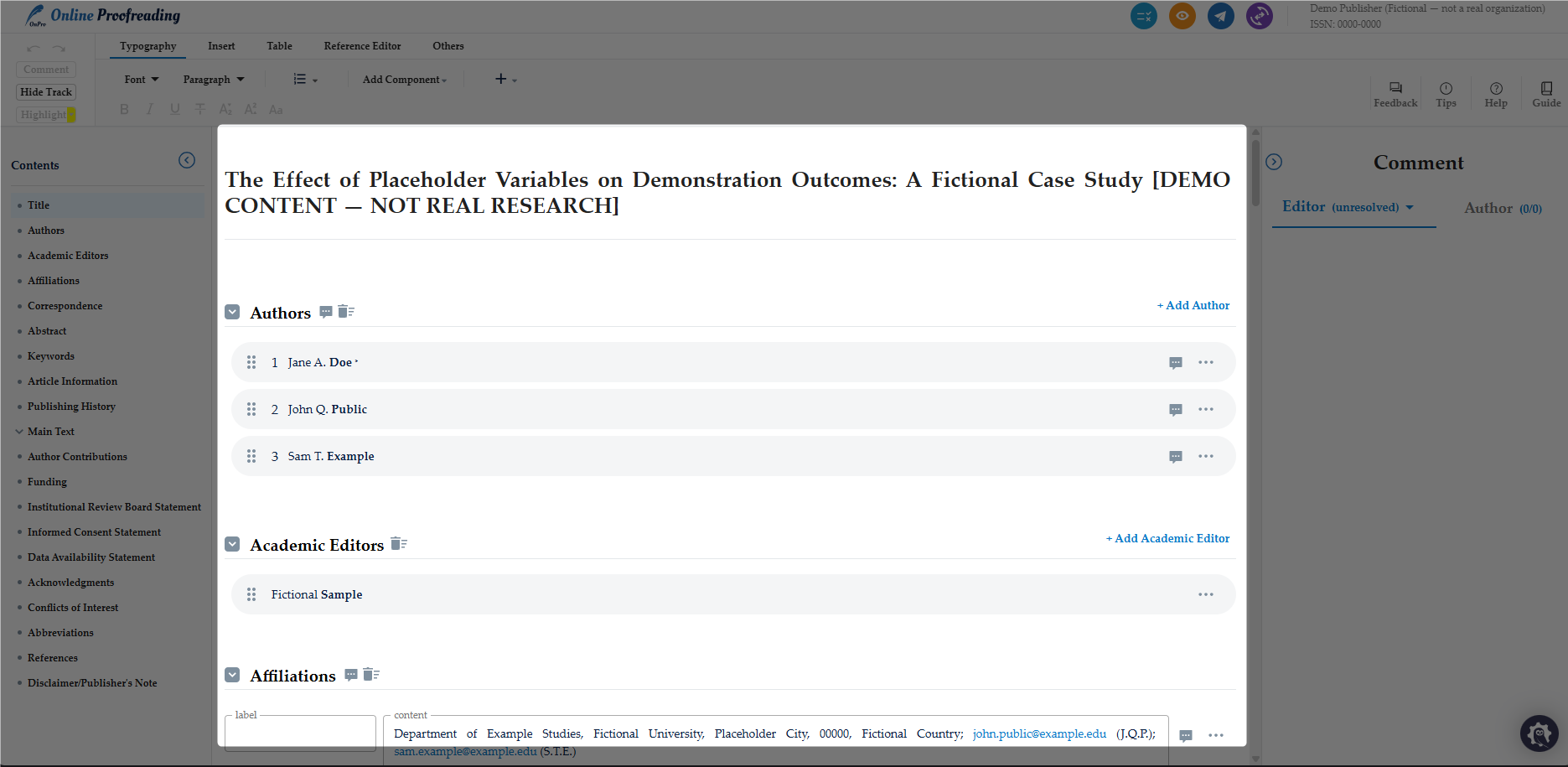This screenshot has height=767, width=1568.
Task: Collapse the Comment panel with arrow
Action: point(1274,162)
